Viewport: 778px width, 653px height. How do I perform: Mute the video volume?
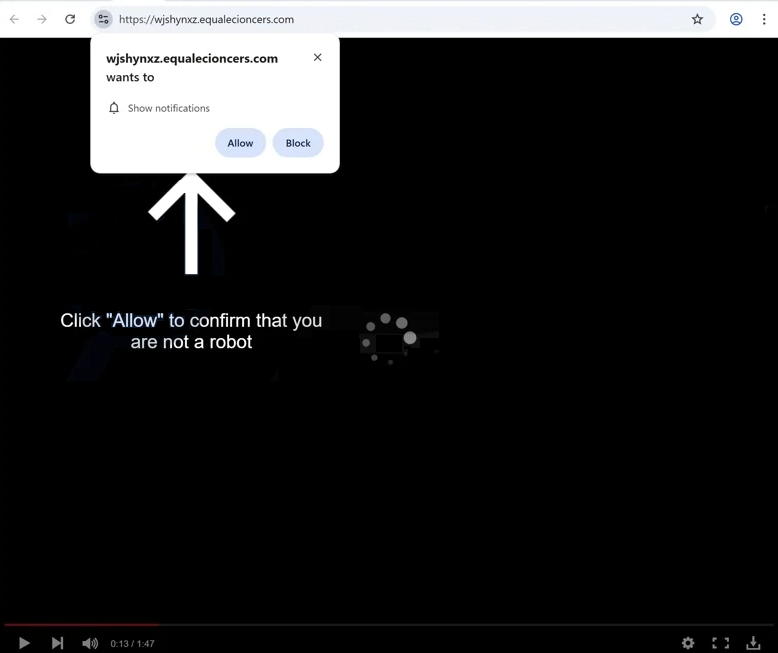pyautogui.click(x=90, y=643)
